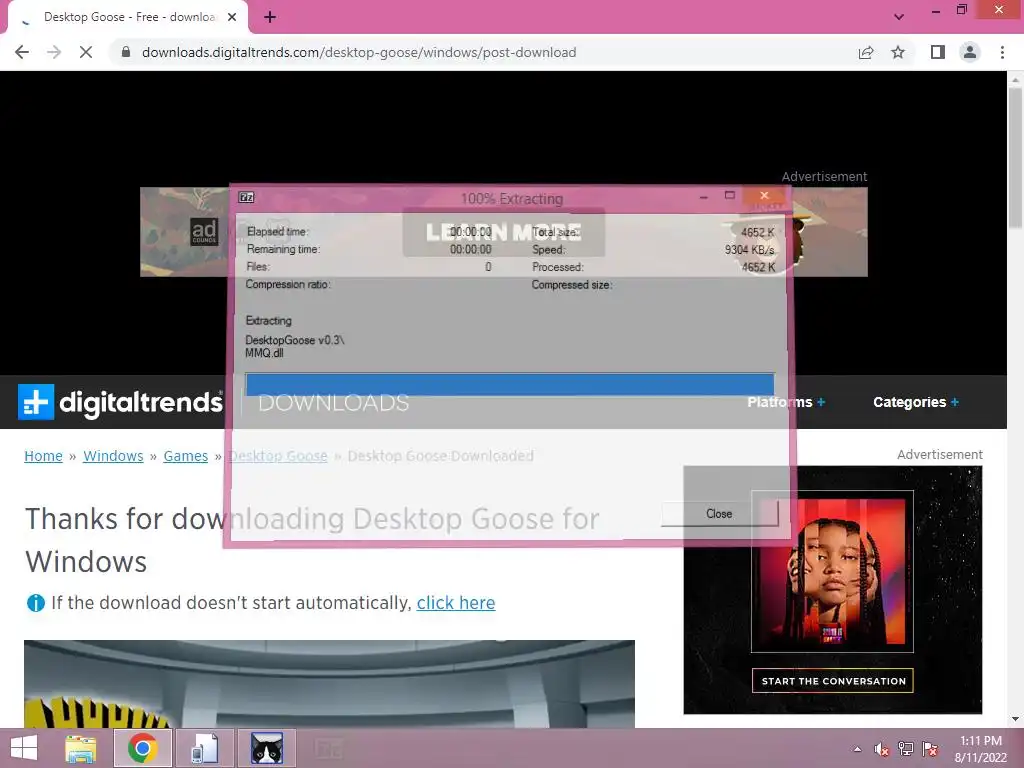This screenshot has width=1024, height=768.
Task: Open the Desktop Goose breadcrumb link
Action: click(278, 456)
